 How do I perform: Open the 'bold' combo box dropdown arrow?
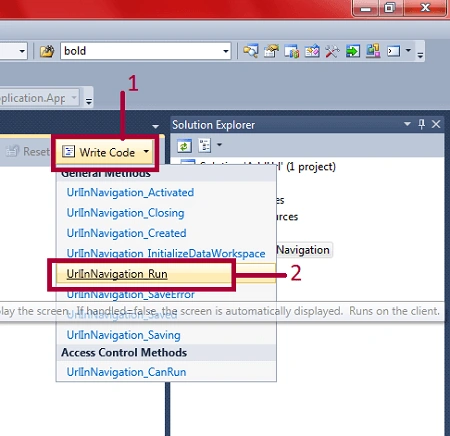point(226,51)
